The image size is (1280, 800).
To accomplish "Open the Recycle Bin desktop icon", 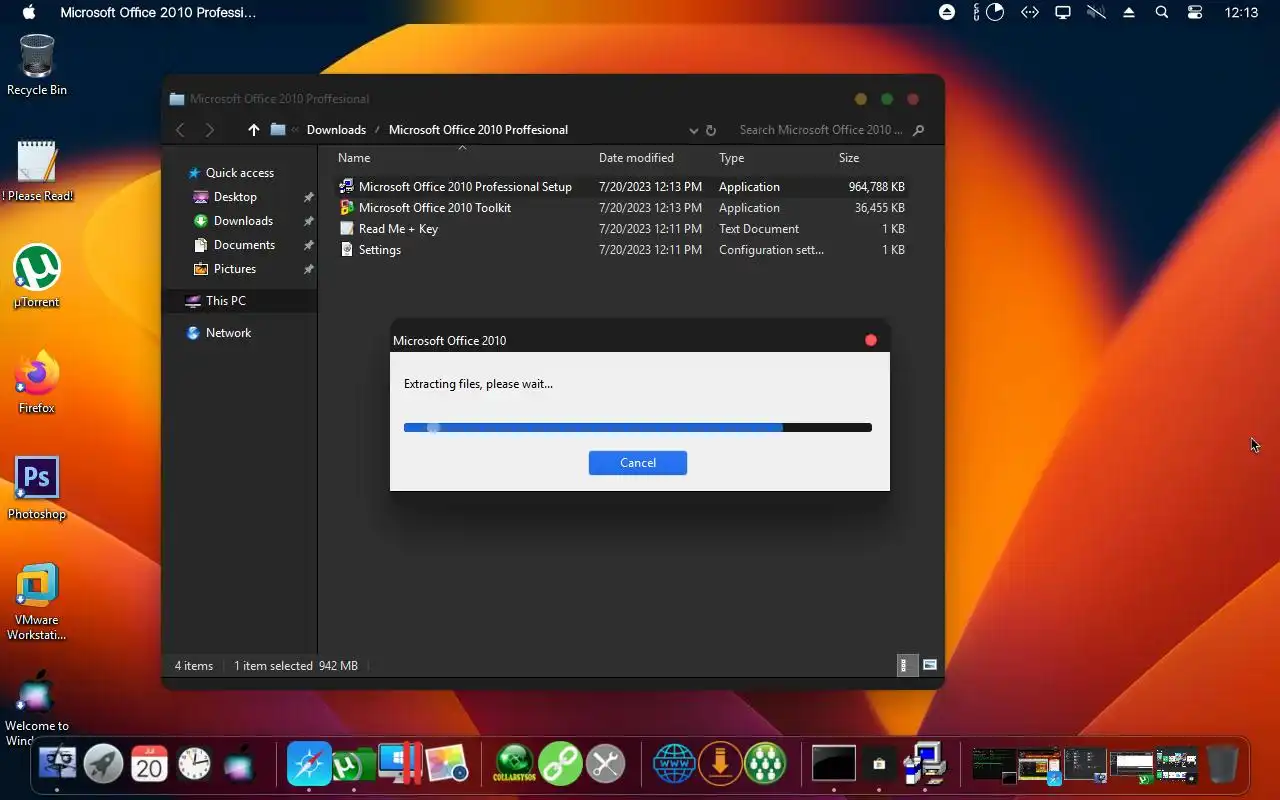I will (37, 64).
